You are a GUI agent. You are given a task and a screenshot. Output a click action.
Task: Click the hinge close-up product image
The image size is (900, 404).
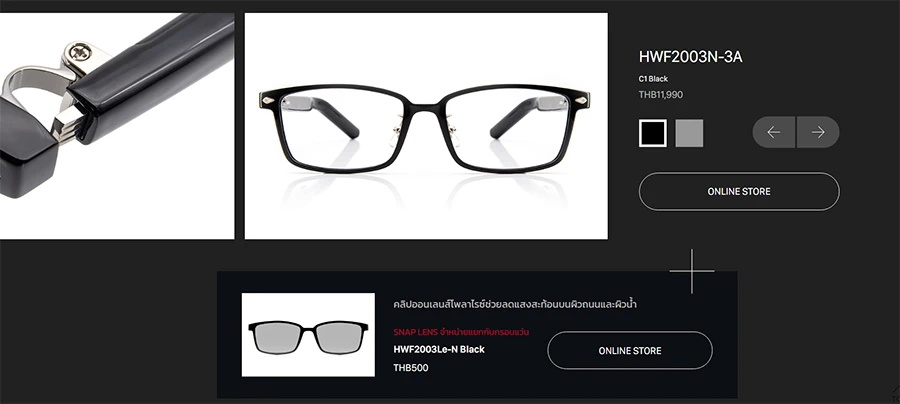[117, 126]
